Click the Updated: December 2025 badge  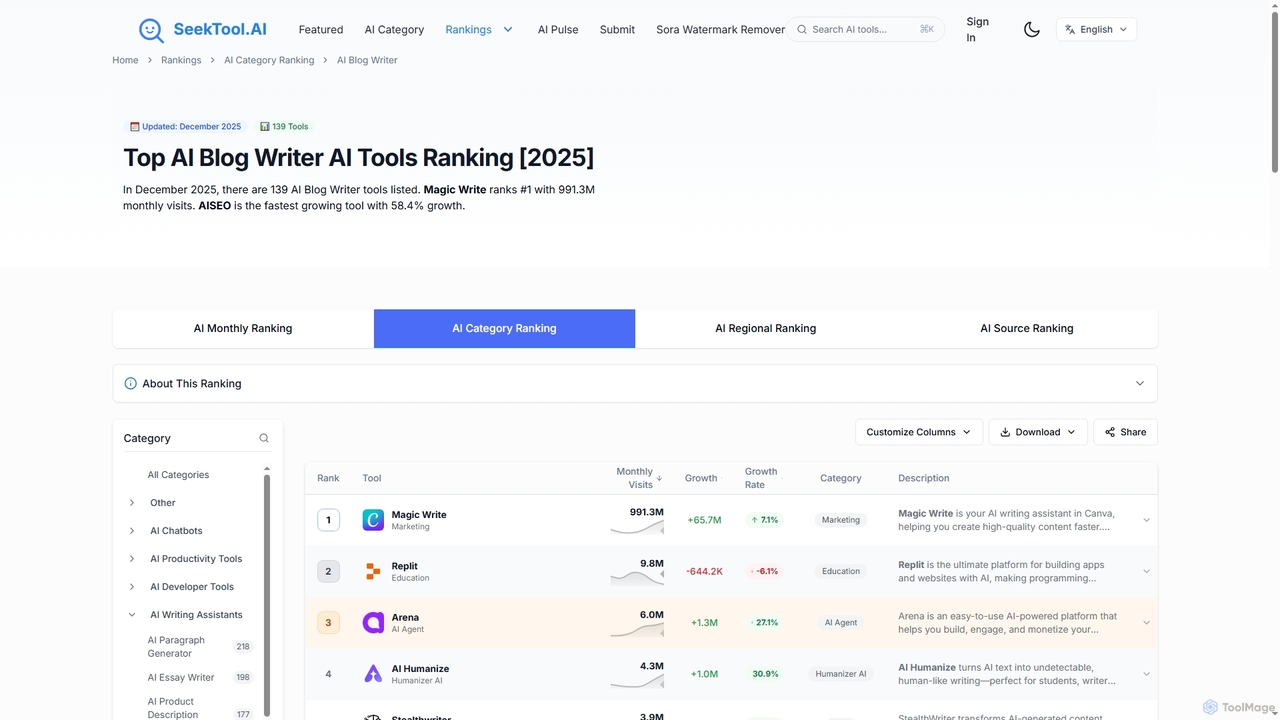coord(186,127)
